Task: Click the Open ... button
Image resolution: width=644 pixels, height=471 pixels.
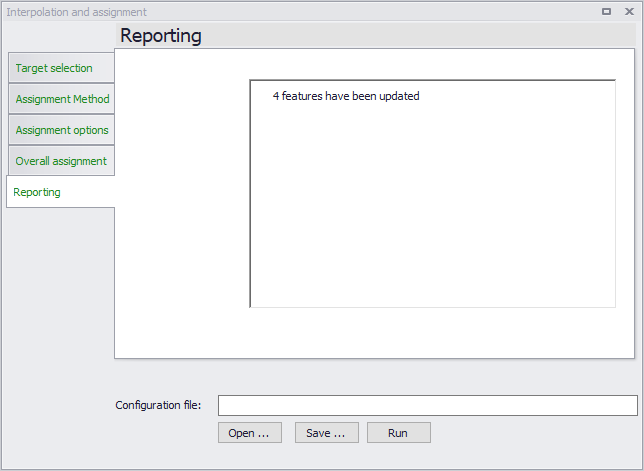Action: click(250, 433)
